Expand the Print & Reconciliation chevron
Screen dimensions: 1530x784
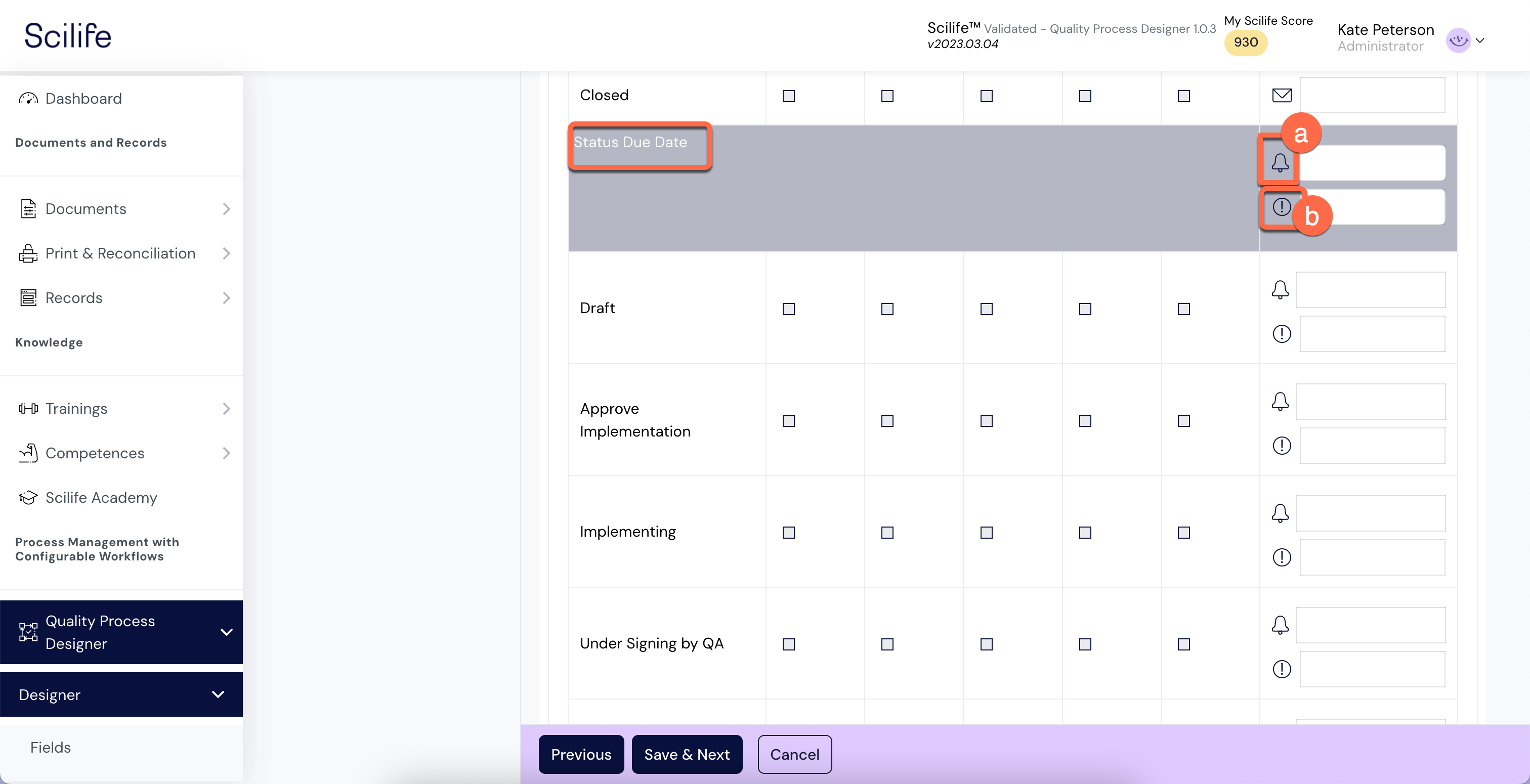click(x=226, y=253)
